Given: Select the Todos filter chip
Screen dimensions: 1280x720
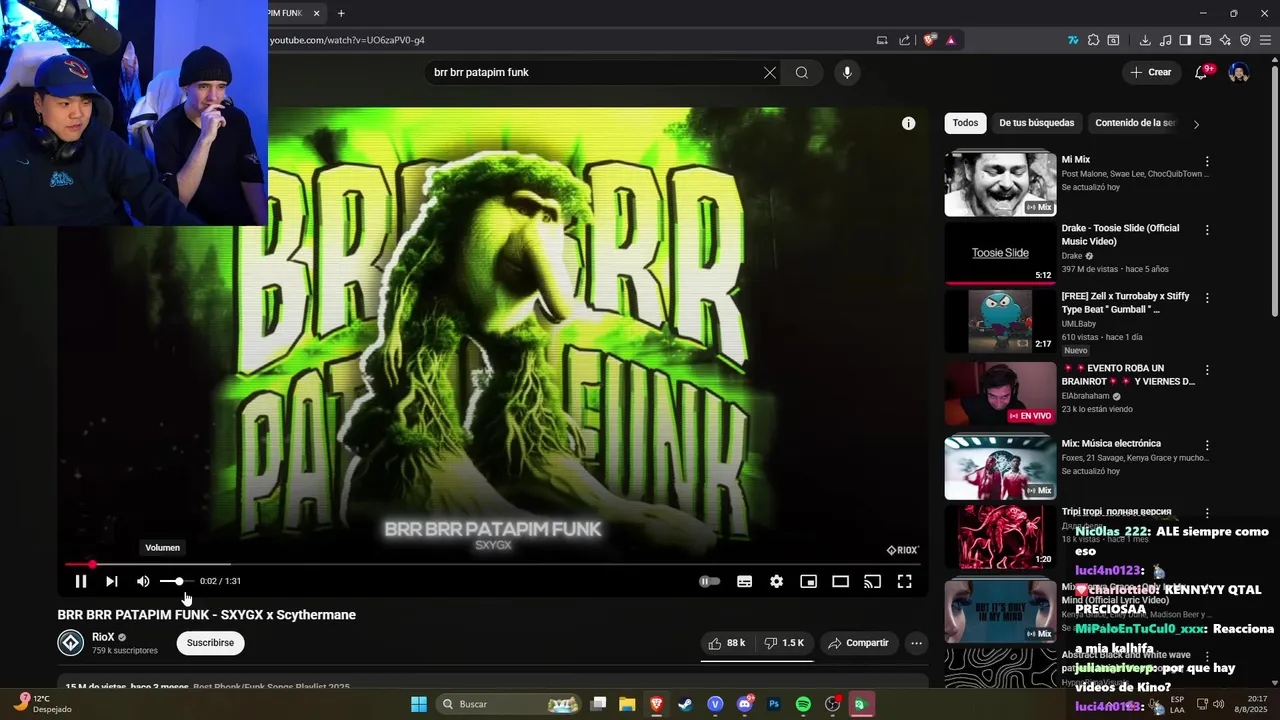Looking at the screenshot, I should [965, 123].
